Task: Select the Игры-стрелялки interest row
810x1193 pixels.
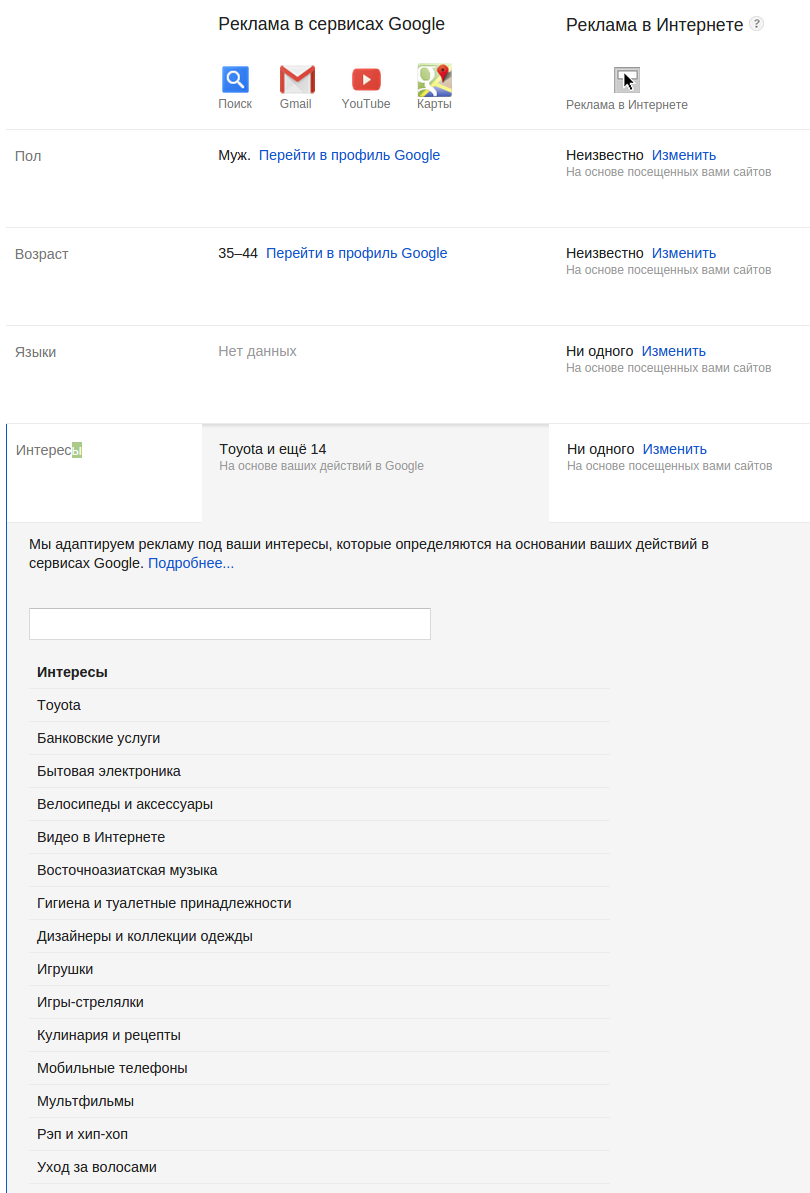Action: (x=319, y=1002)
